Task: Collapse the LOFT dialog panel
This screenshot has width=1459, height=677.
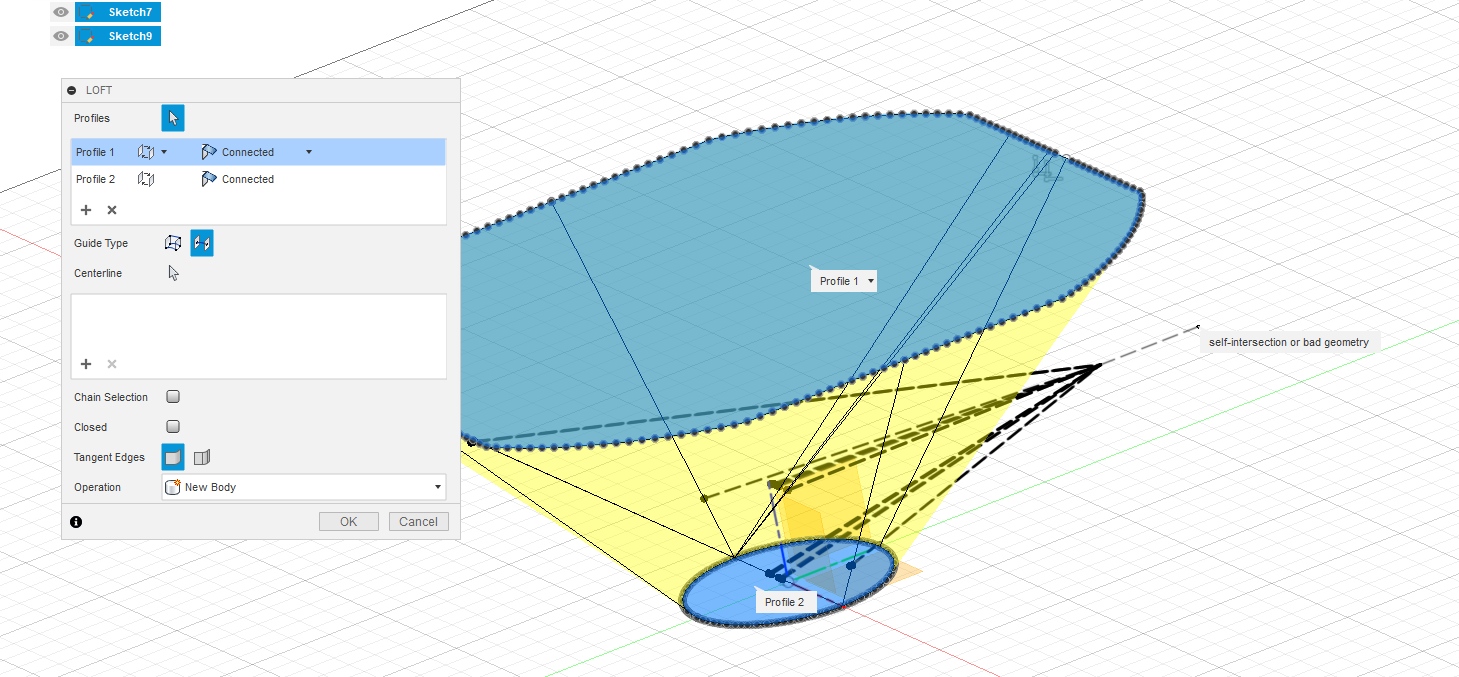Action: click(x=72, y=90)
